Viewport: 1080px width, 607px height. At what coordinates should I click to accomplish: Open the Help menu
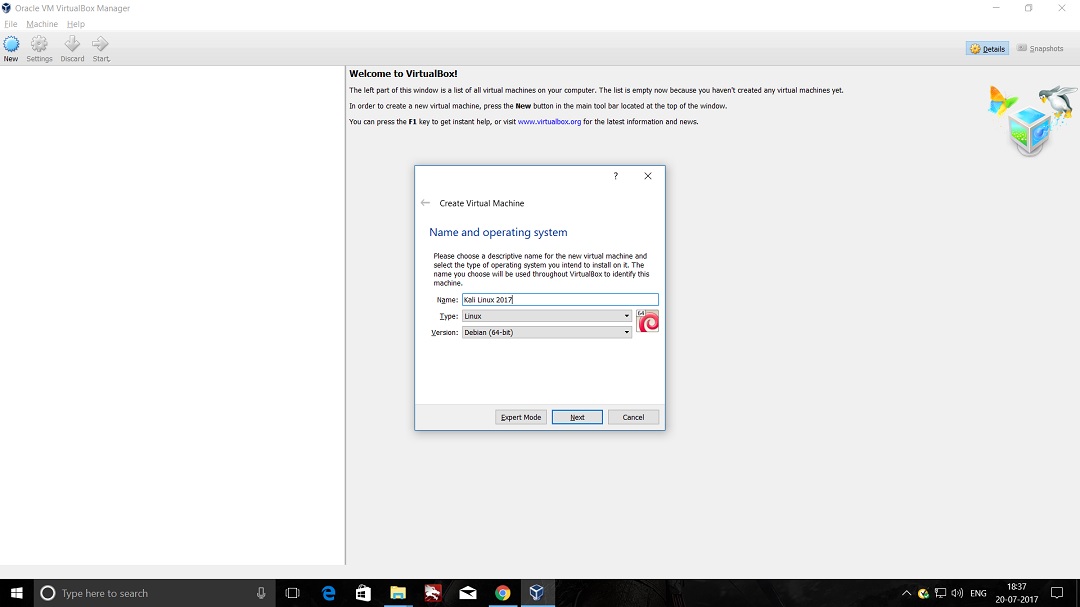coord(76,24)
